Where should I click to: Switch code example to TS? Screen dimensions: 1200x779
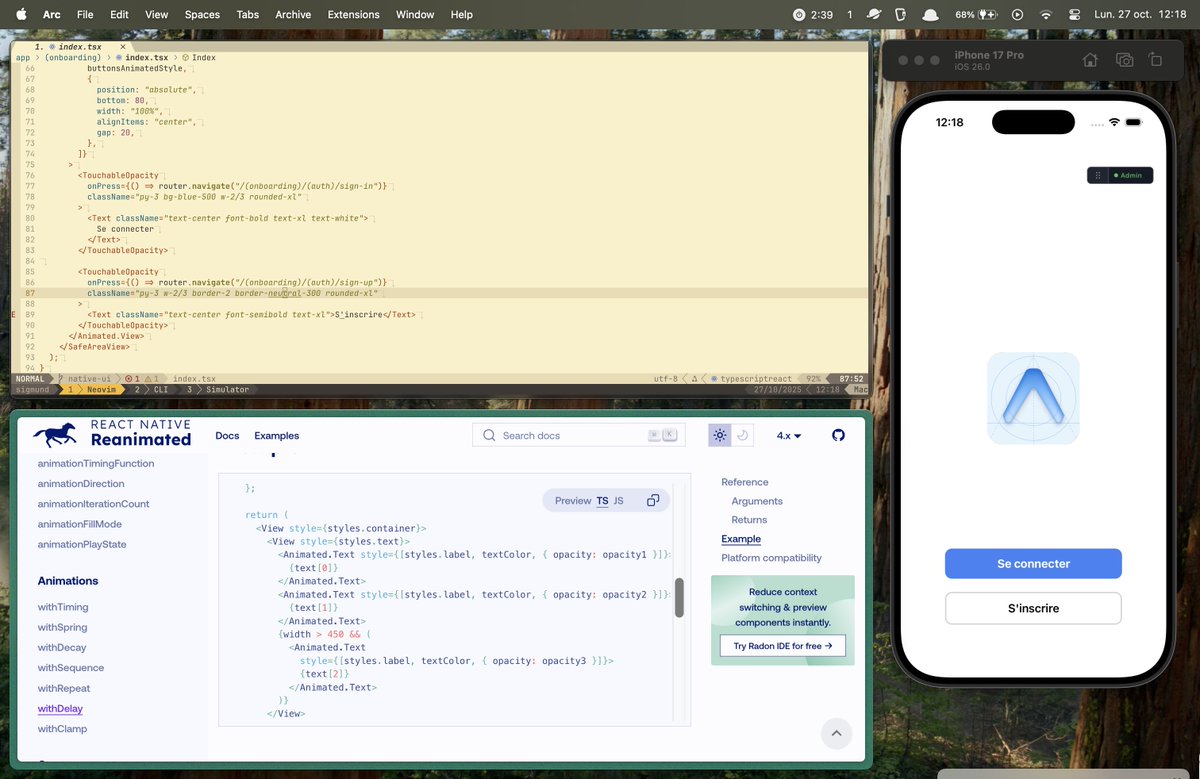coord(602,501)
